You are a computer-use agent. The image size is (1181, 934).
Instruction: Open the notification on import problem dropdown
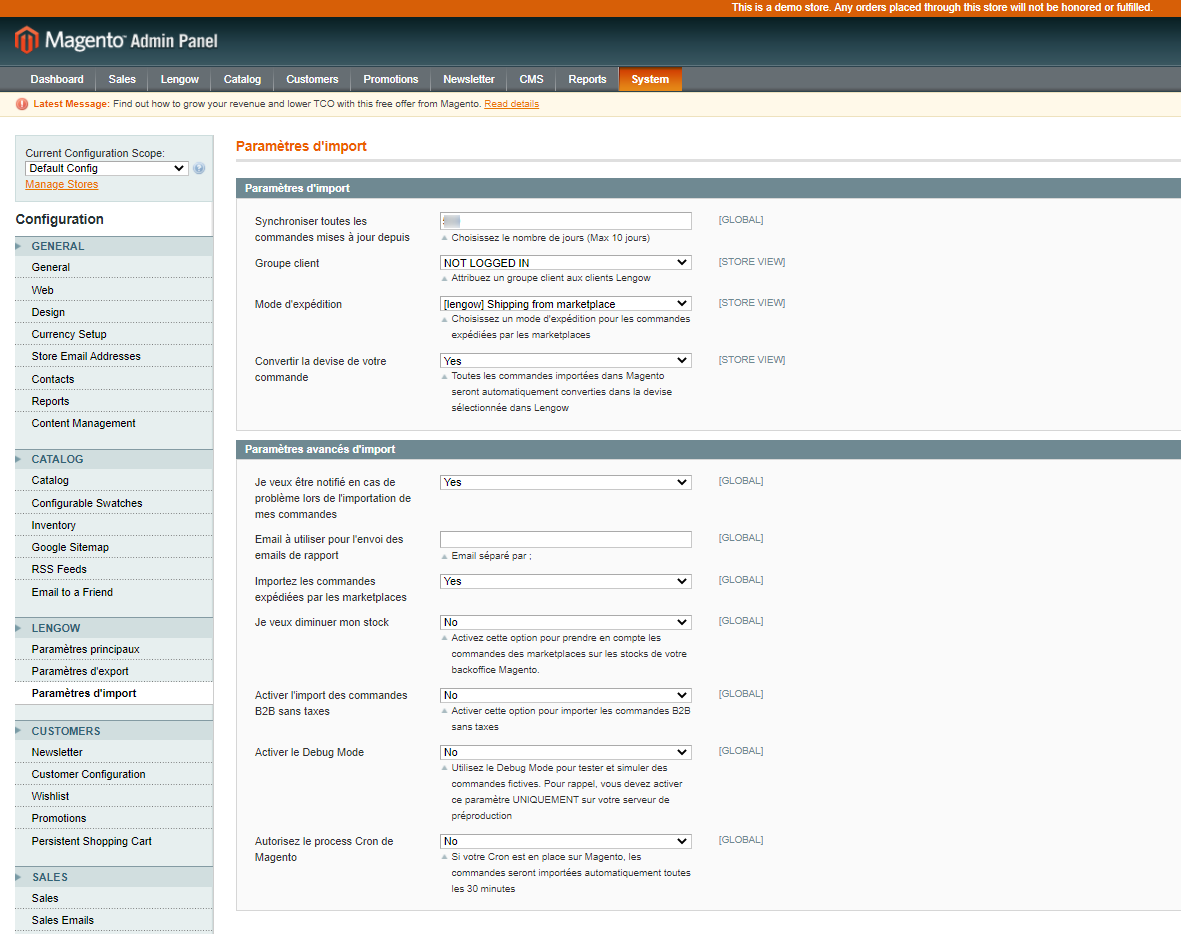pos(566,482)
